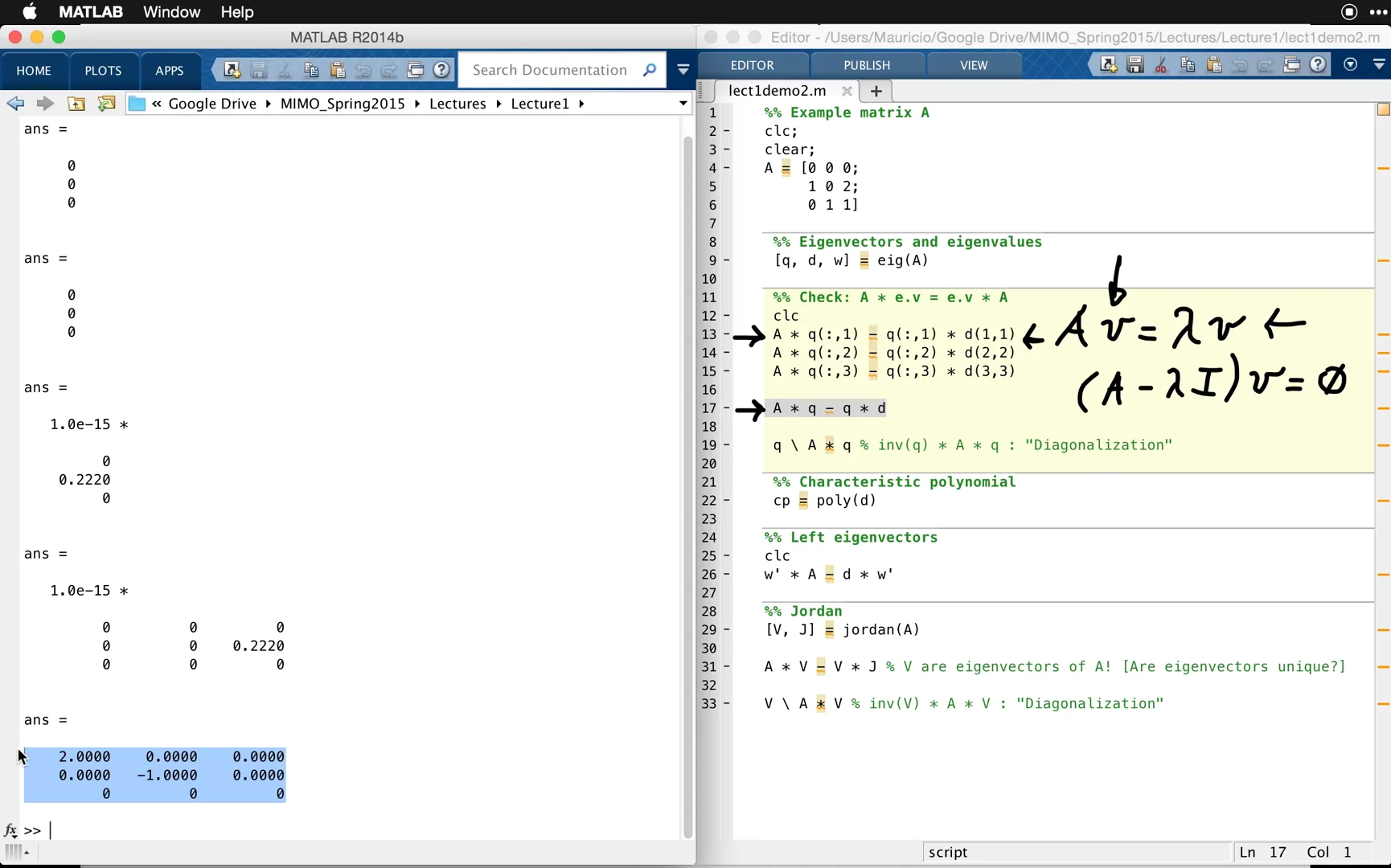Open the Help menu in menu bar
The image size is (1391, 868).
pyautogui.click(x=236, y=12)
